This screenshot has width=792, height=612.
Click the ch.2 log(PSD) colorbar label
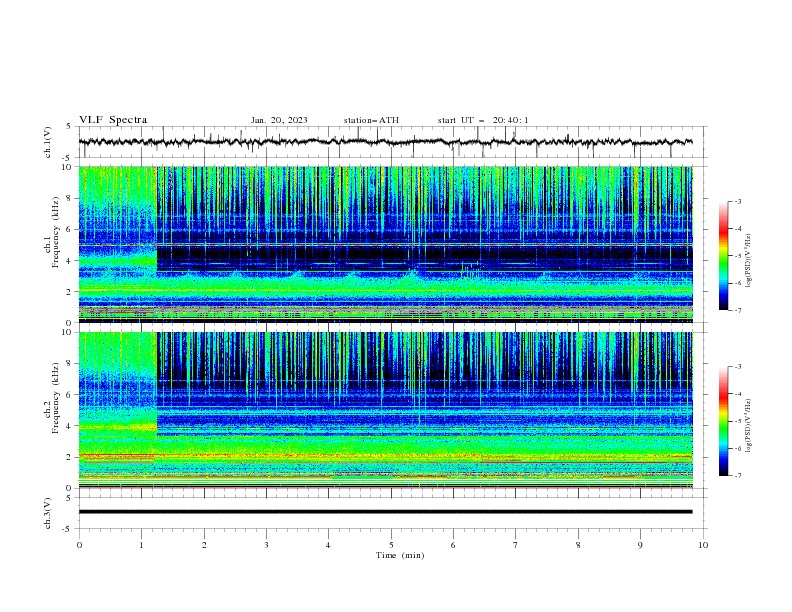coord(748,425)
